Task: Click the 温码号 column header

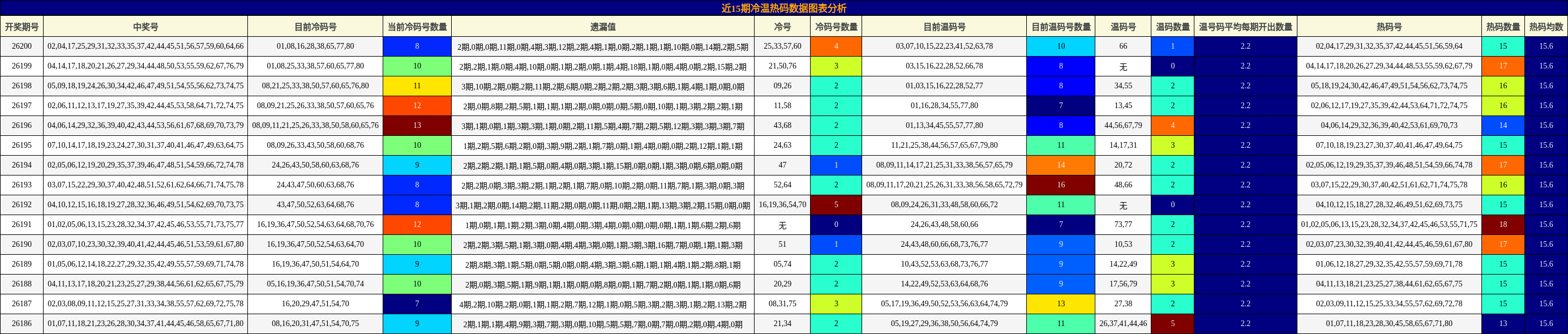Action: tap(1123, 27)
